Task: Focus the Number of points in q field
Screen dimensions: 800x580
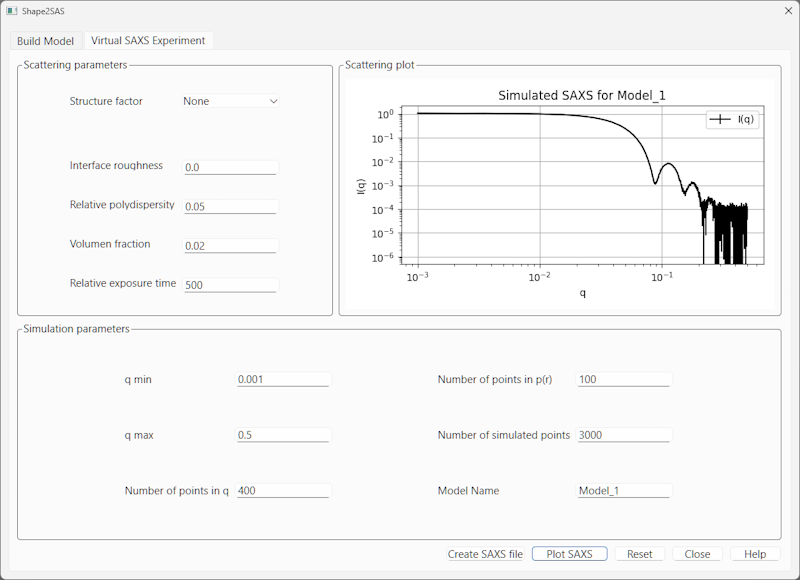Action: pos(282,491)
